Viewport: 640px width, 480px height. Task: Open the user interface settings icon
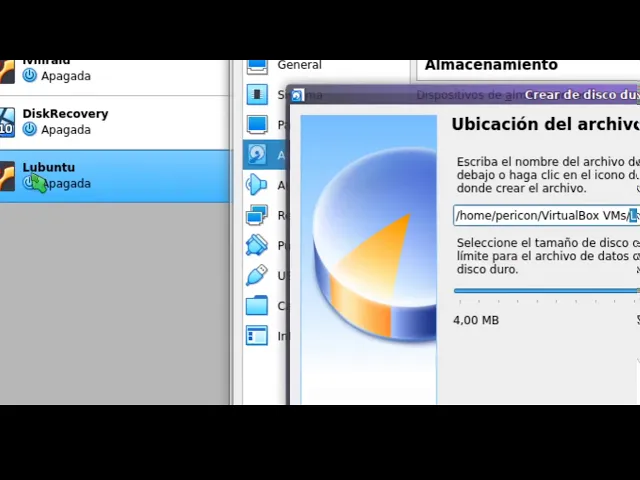click(x=257, y=336)
